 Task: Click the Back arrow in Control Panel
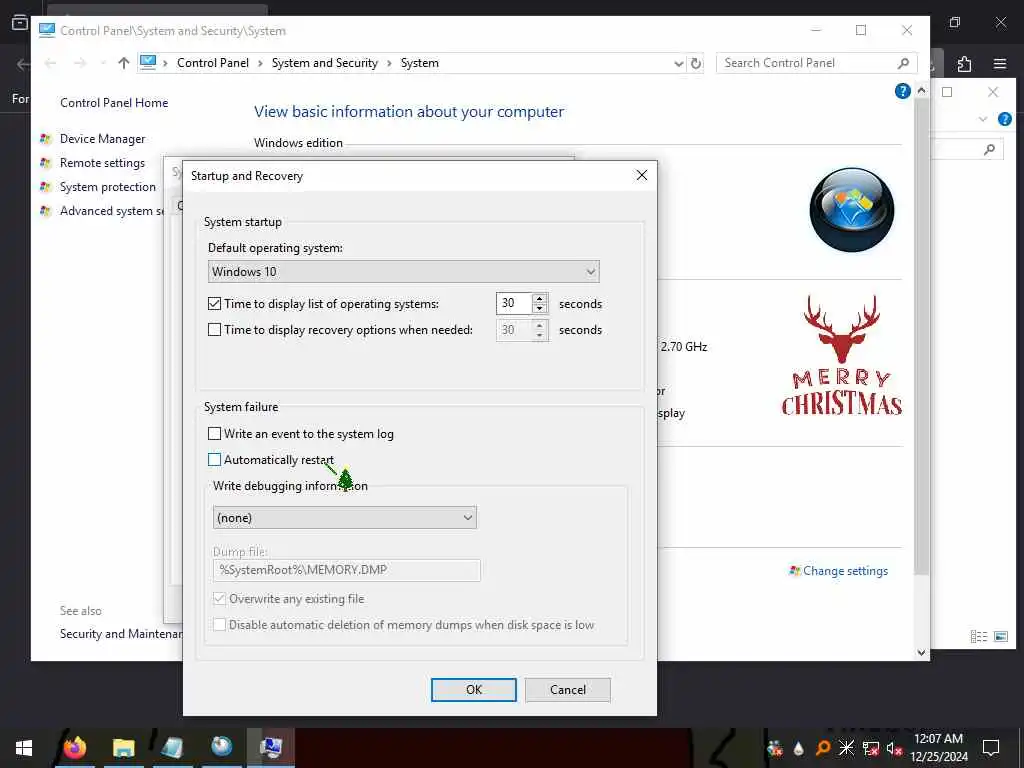pos(50,63)
